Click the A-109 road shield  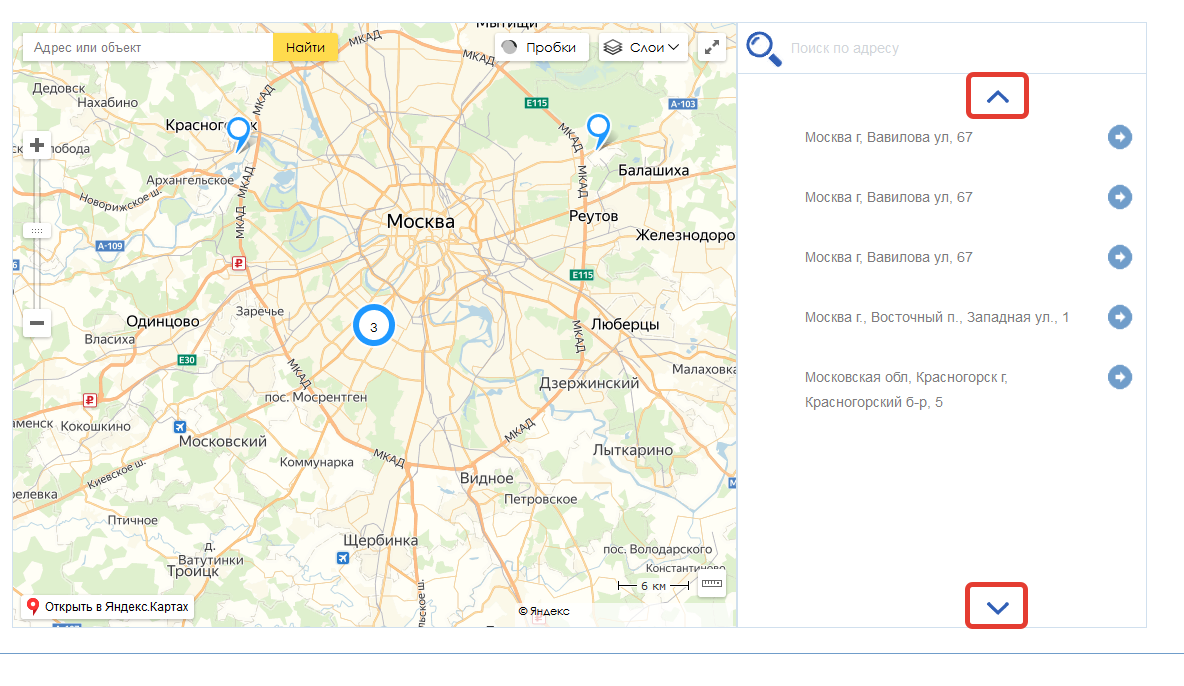coord(110,246)
